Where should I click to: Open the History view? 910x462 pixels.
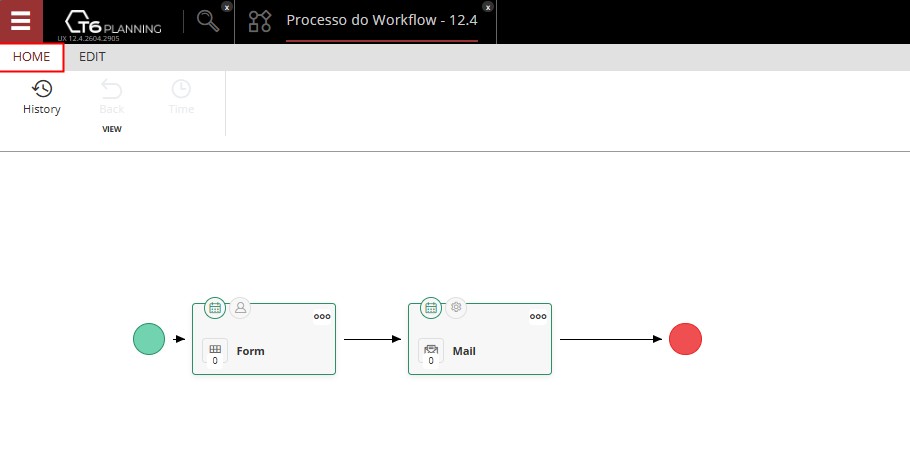pos(42,98)
